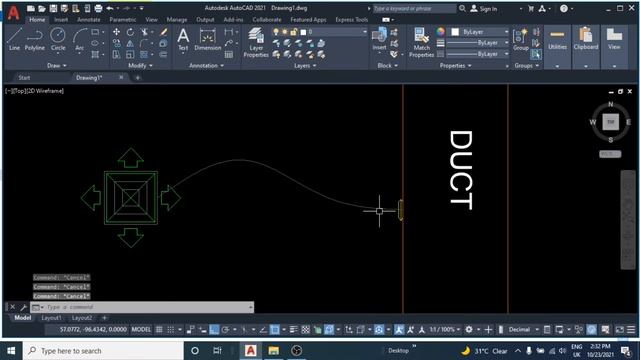Select the Mirror tool in Modify panel
The width and height of the screenshot is (640, 360).
(x=130, y=43)
